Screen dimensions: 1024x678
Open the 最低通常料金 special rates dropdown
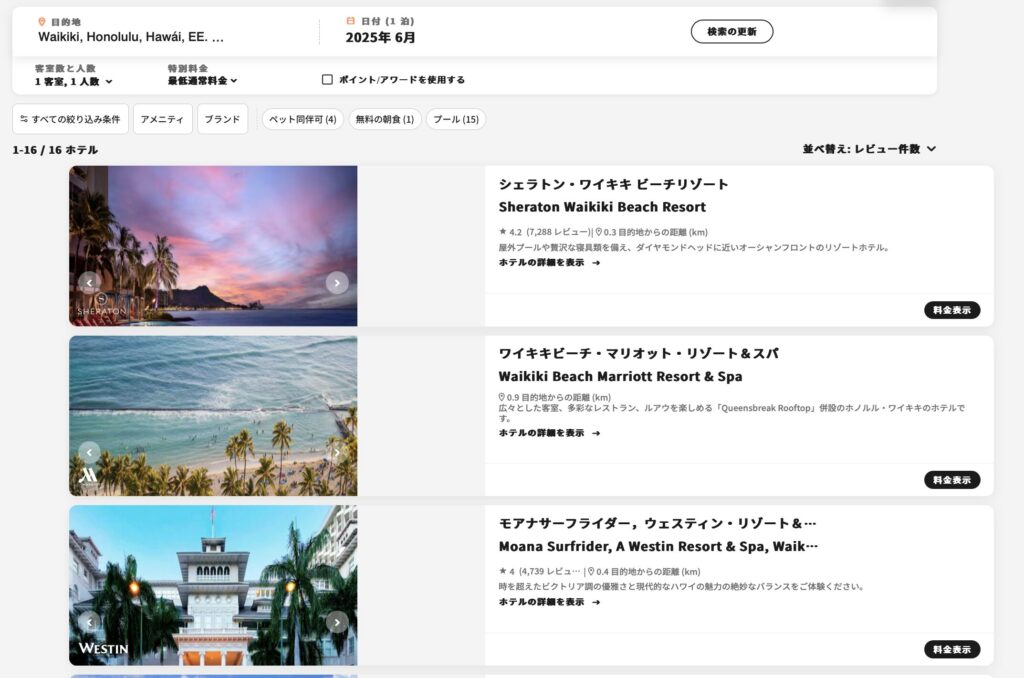[x=202, y=81]
